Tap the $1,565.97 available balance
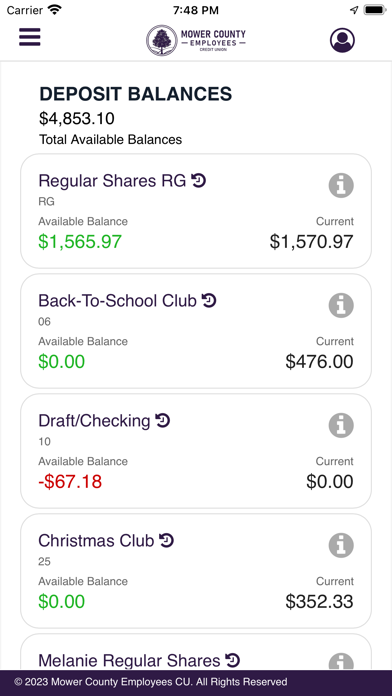 click(x=80, y=241)
